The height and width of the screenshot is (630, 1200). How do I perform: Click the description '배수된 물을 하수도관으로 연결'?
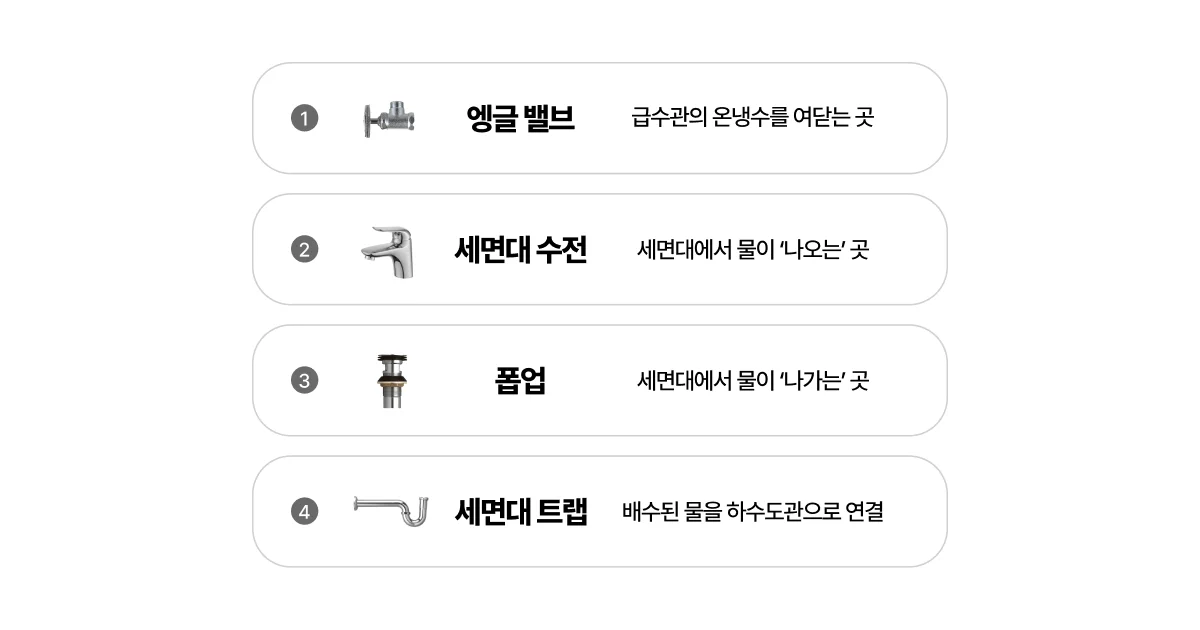[x=752, y=512]
